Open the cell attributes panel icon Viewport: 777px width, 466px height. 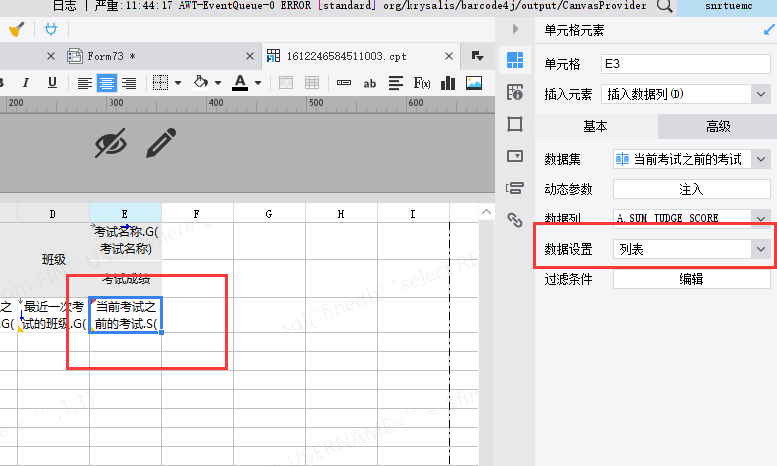[x=515, y=92]
